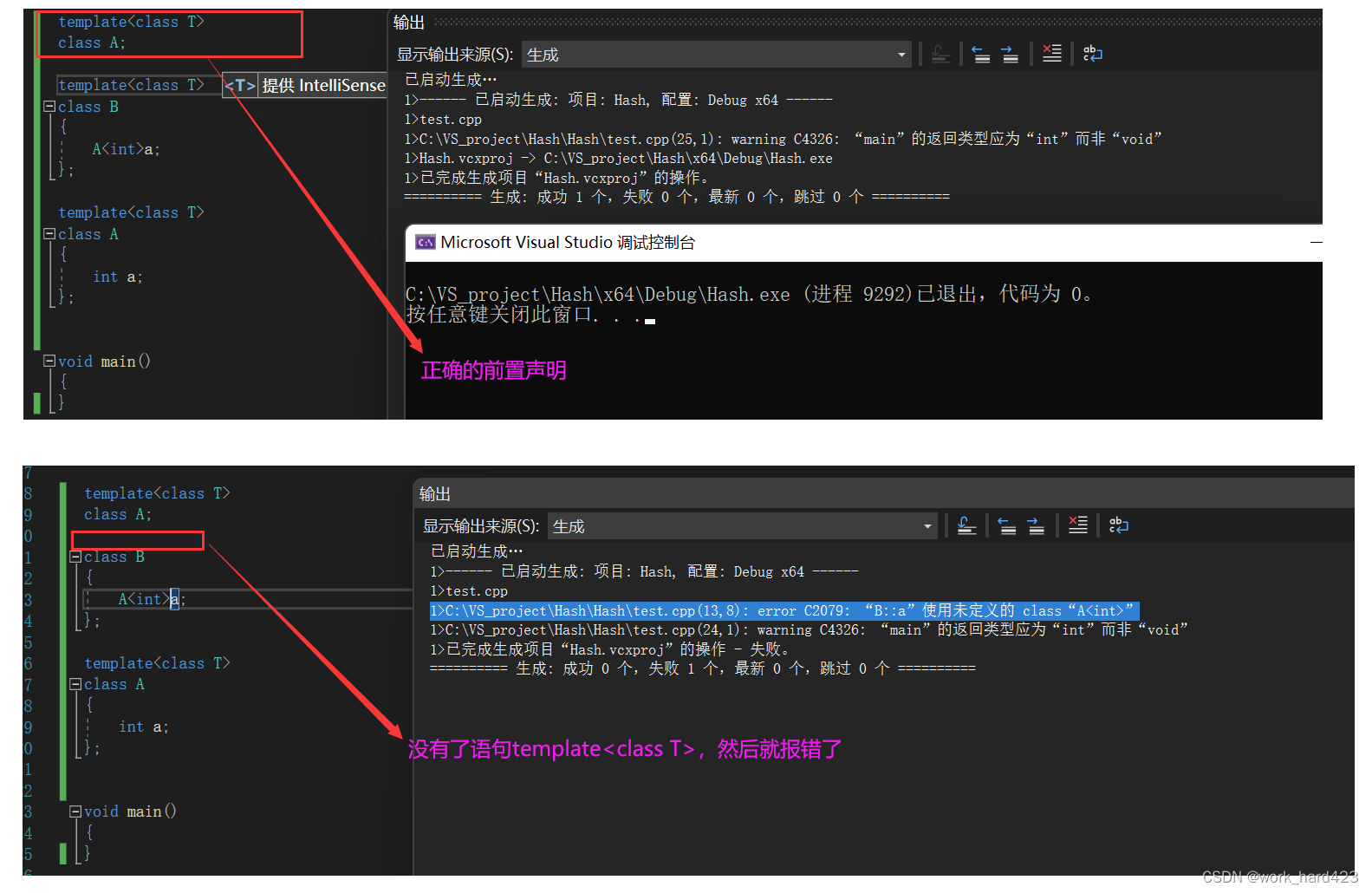The width and height of the screenshot is (1372, 893).
Task: Click the 'Hash.vcxproj -> ...Hash.exe' output line
Action: 618,159
